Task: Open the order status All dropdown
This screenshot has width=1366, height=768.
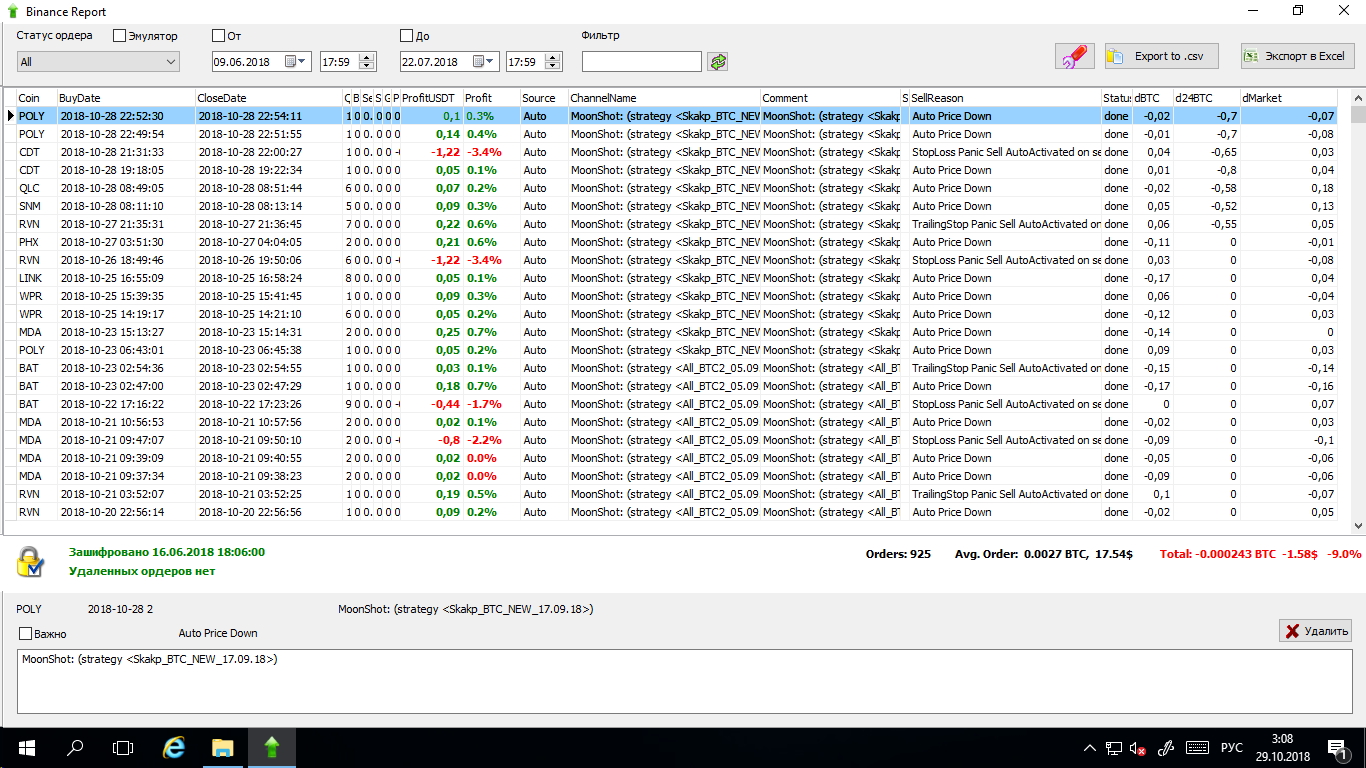Action: point(98,62)
